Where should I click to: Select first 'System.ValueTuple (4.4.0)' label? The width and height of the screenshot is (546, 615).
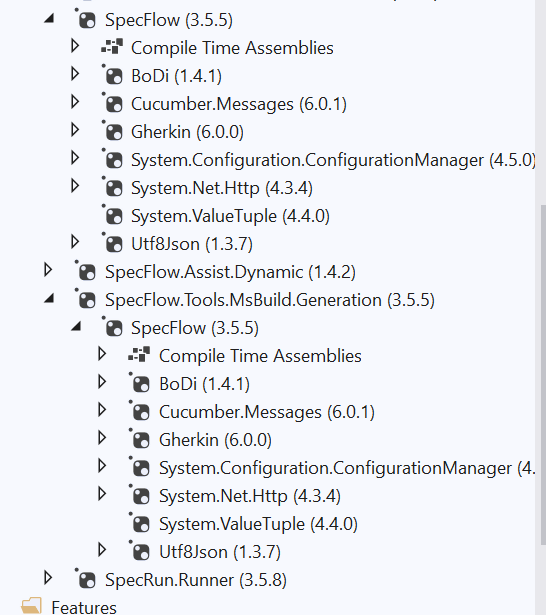coord(230,216)
